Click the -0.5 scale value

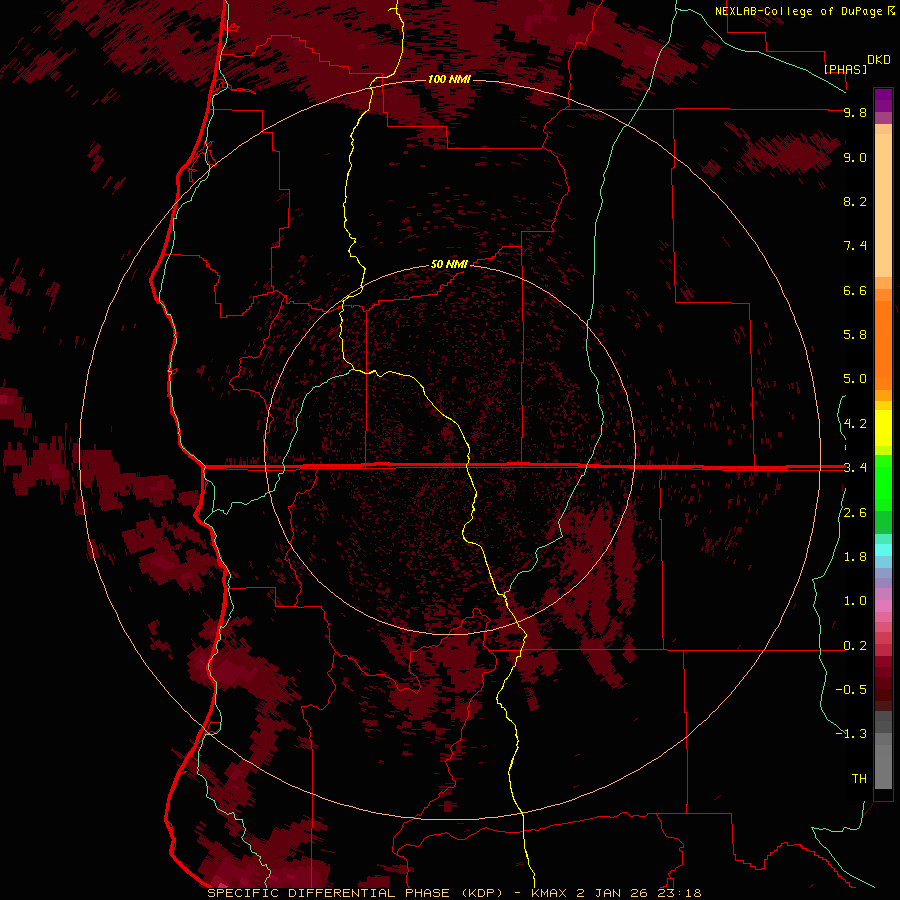coord(851,690)
